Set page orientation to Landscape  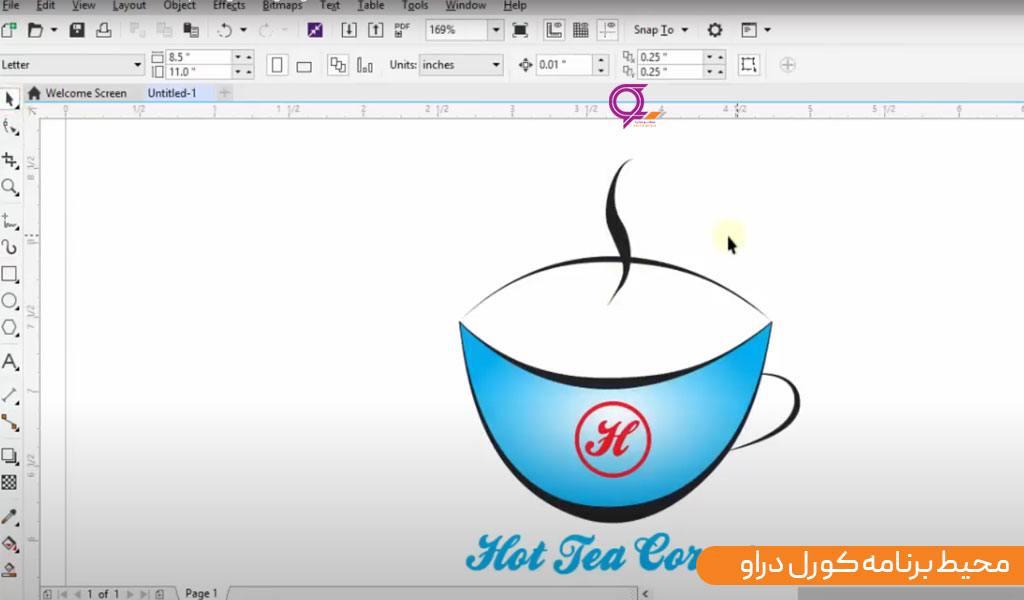click(304, 65)
